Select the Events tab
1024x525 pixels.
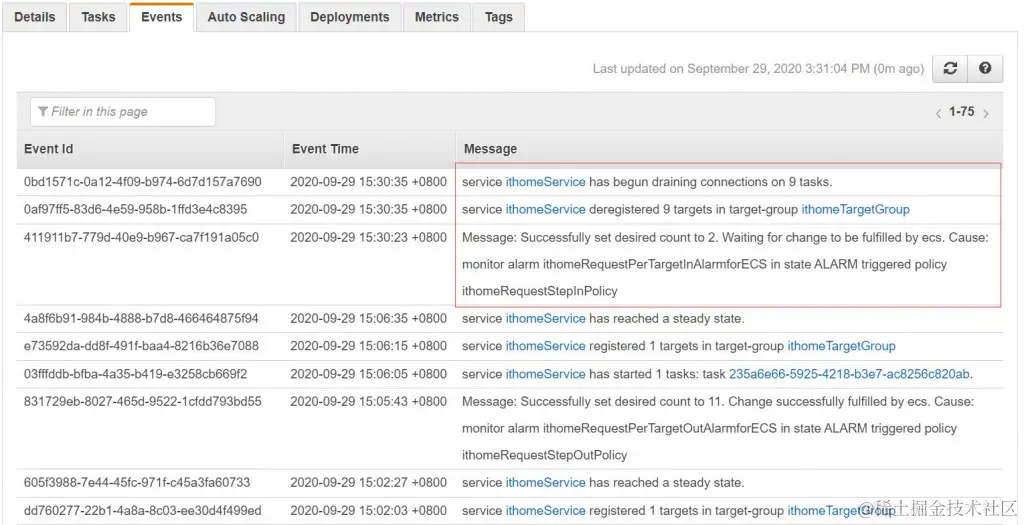[x=161, y=17]
